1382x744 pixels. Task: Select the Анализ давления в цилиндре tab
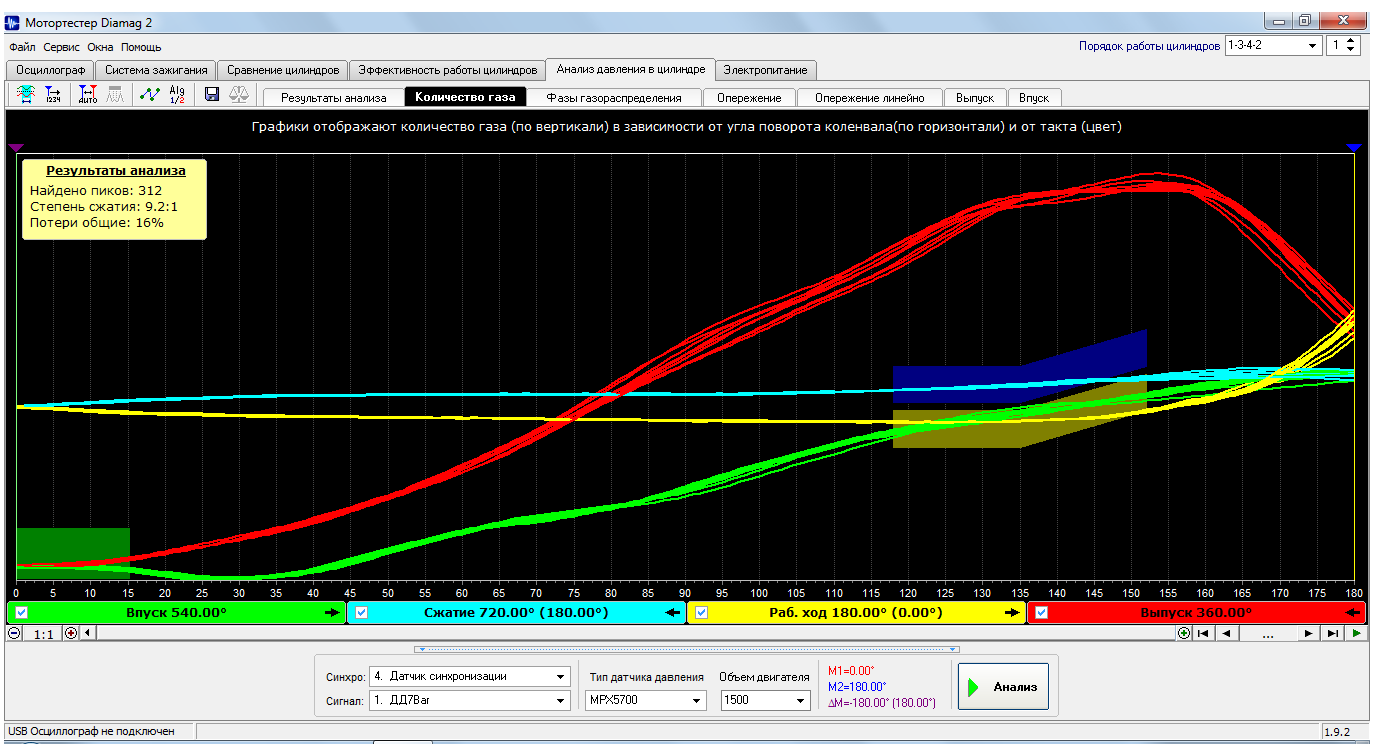click(x=631, y=69)
